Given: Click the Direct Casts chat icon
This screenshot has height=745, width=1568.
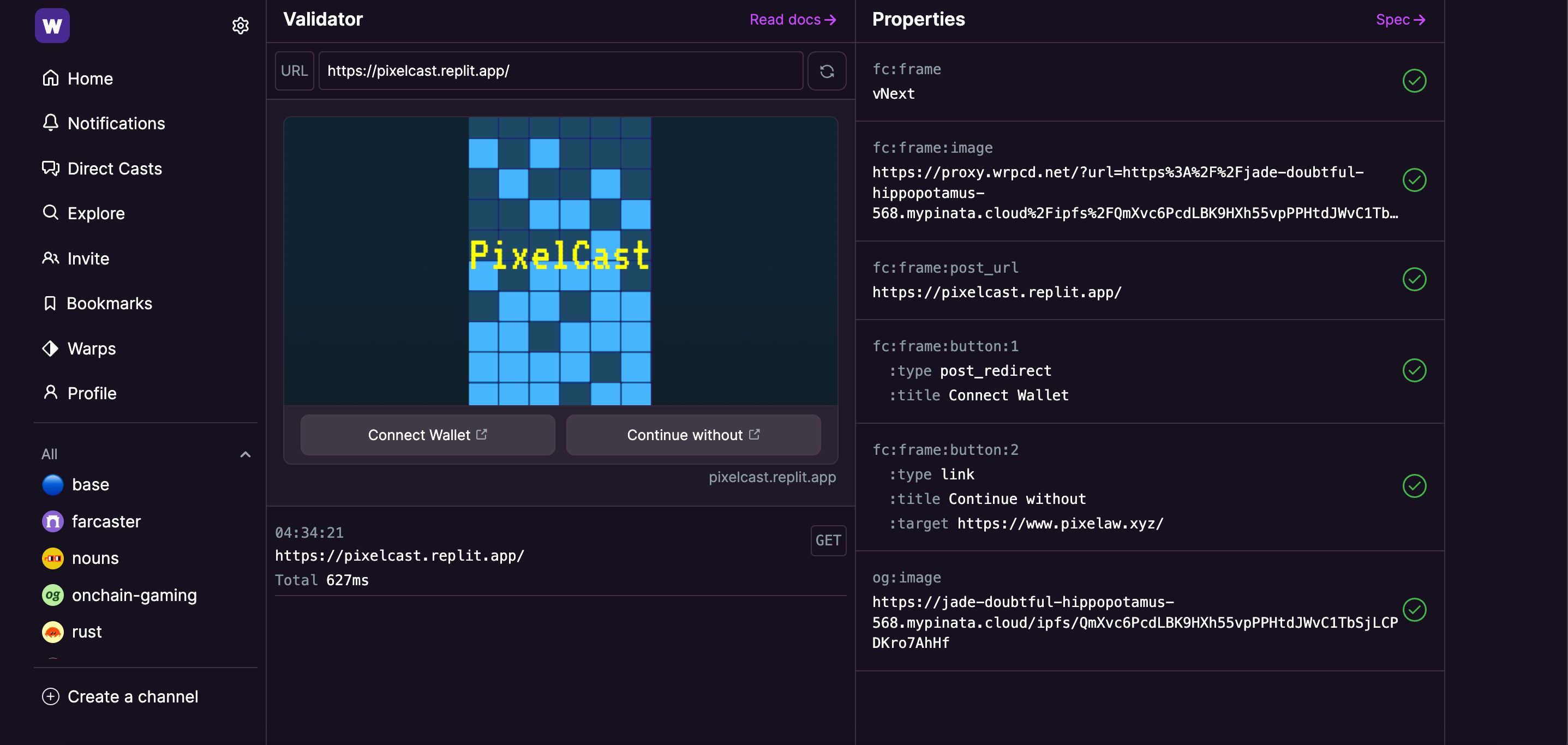Looking at the screenshot, I should [51, 168].
